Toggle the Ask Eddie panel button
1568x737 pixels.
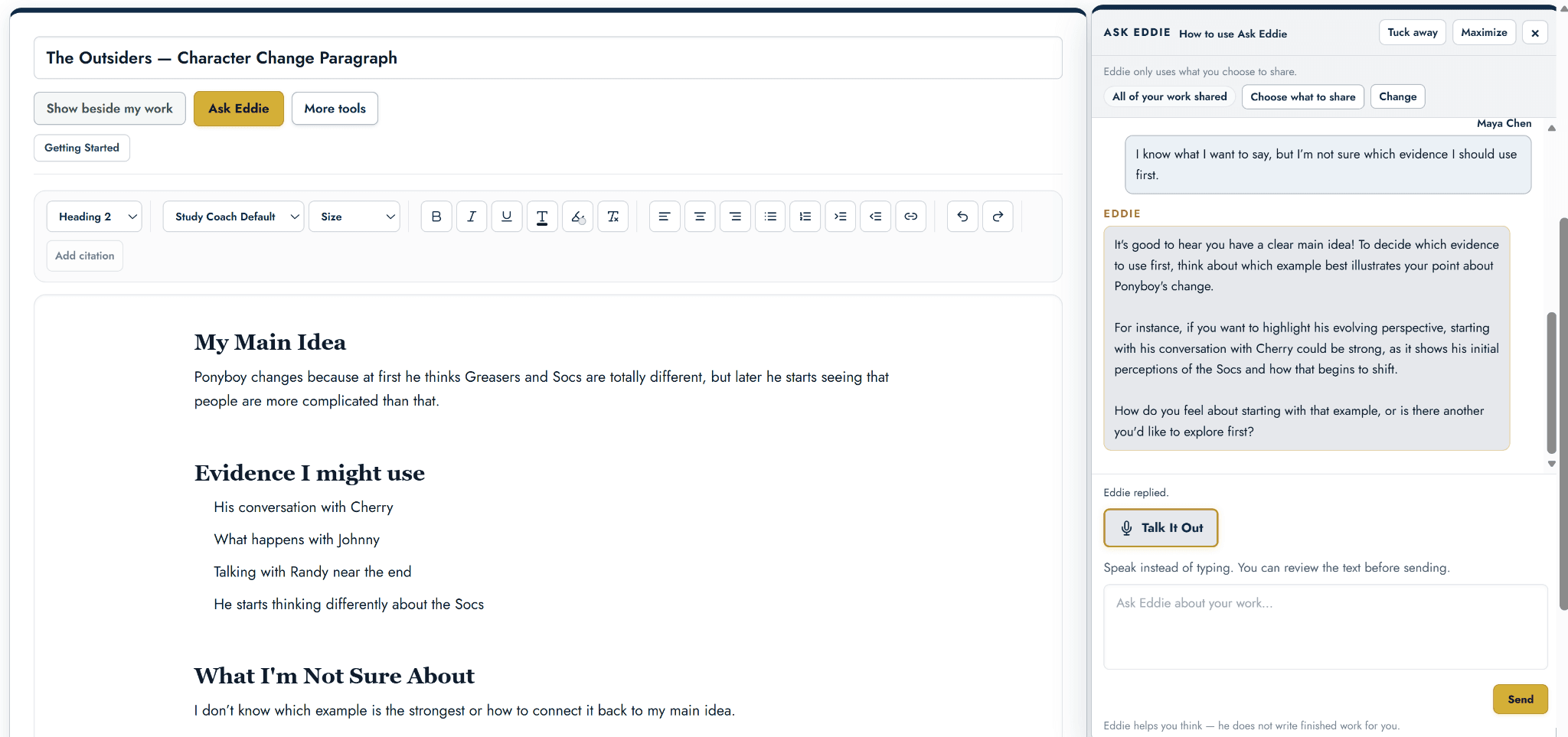click(239, 109)
